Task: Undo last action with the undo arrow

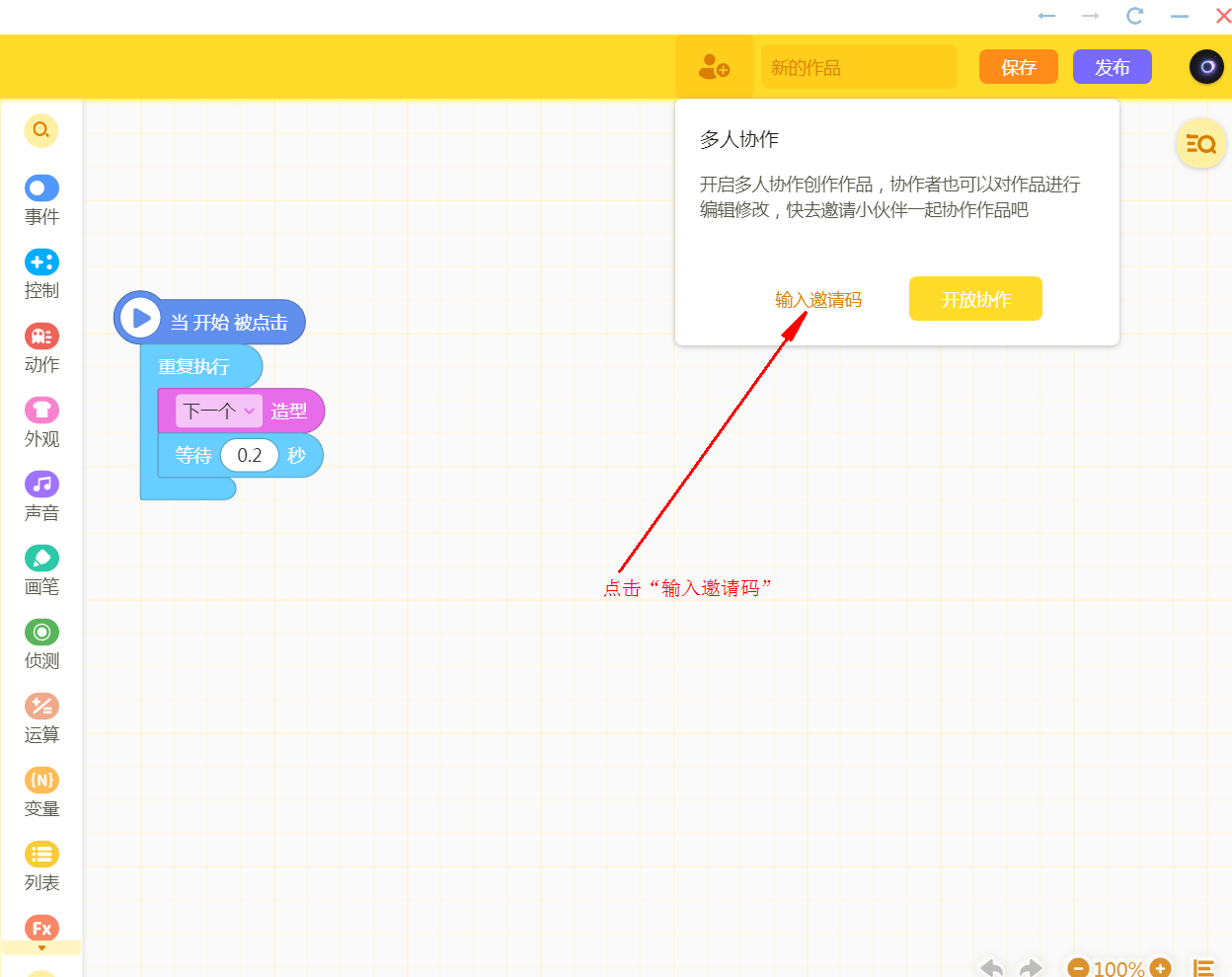Action: click(992, 968)
